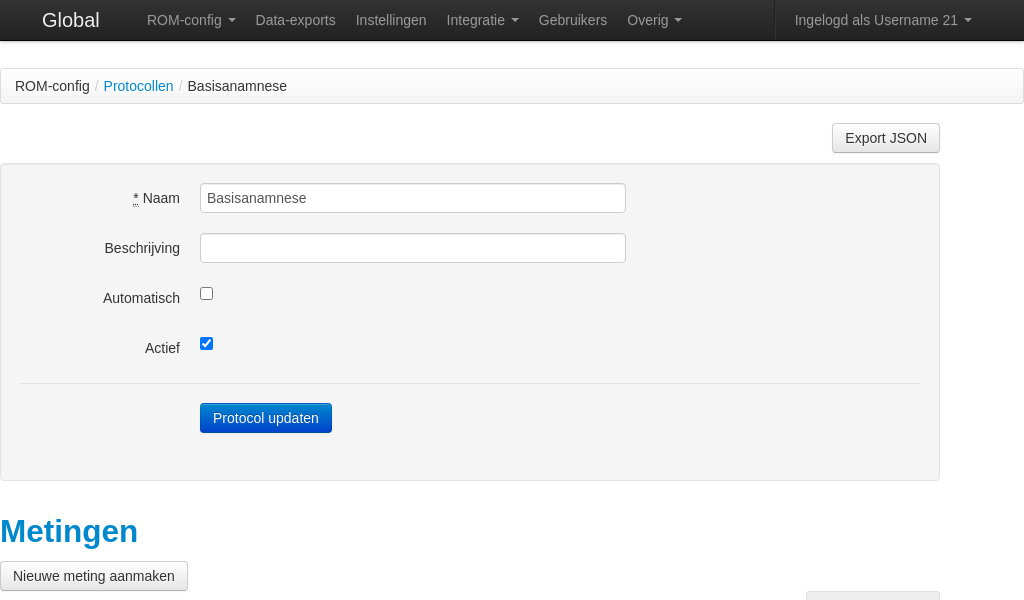Navigate to Gebruikers page

tap(572, 20)
